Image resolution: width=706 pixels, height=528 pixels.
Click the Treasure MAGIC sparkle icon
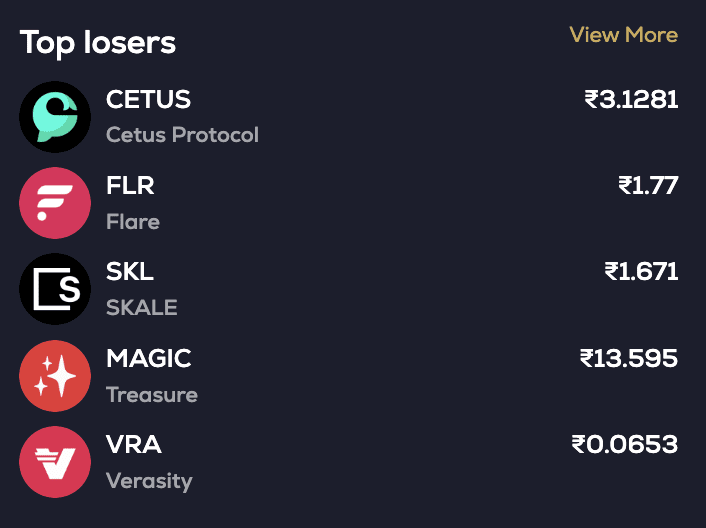point(55,376)
